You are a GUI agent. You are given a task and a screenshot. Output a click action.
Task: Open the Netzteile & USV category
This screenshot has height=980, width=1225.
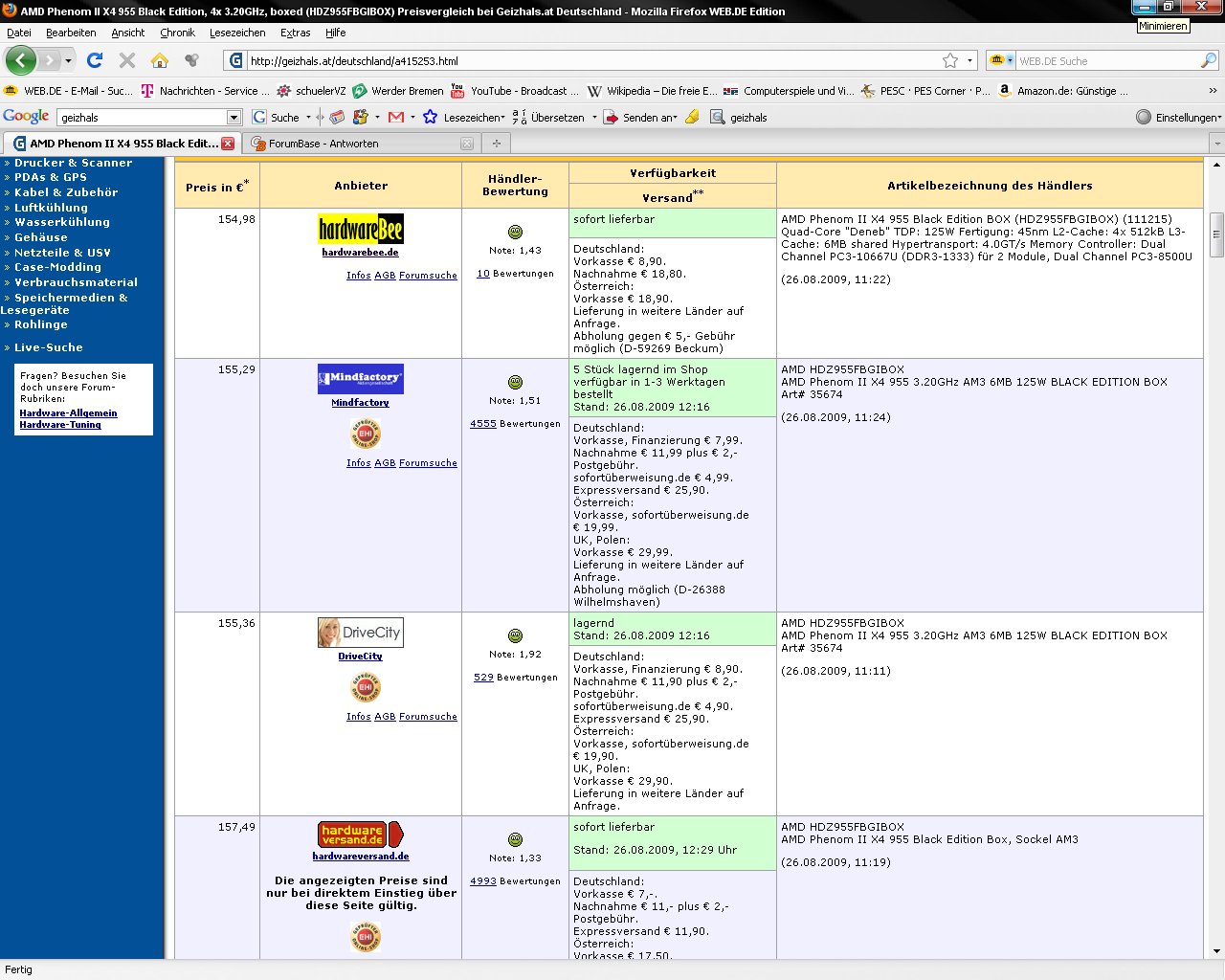[x=62, y=253]
